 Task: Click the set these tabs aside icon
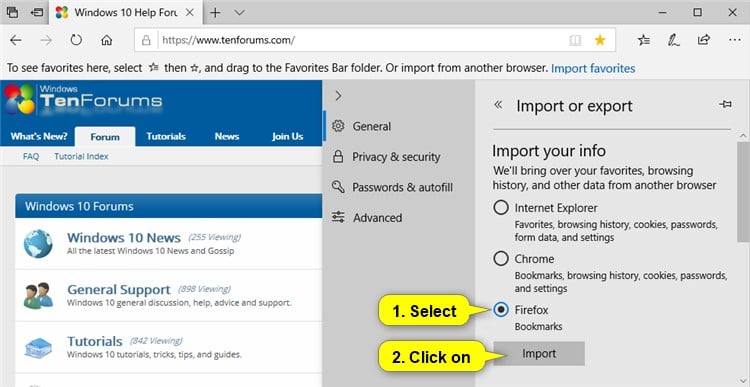36,12
